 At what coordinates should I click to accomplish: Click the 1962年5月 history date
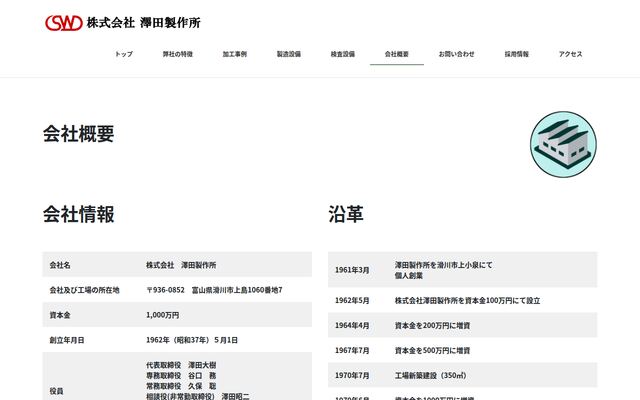coord(352,300)
